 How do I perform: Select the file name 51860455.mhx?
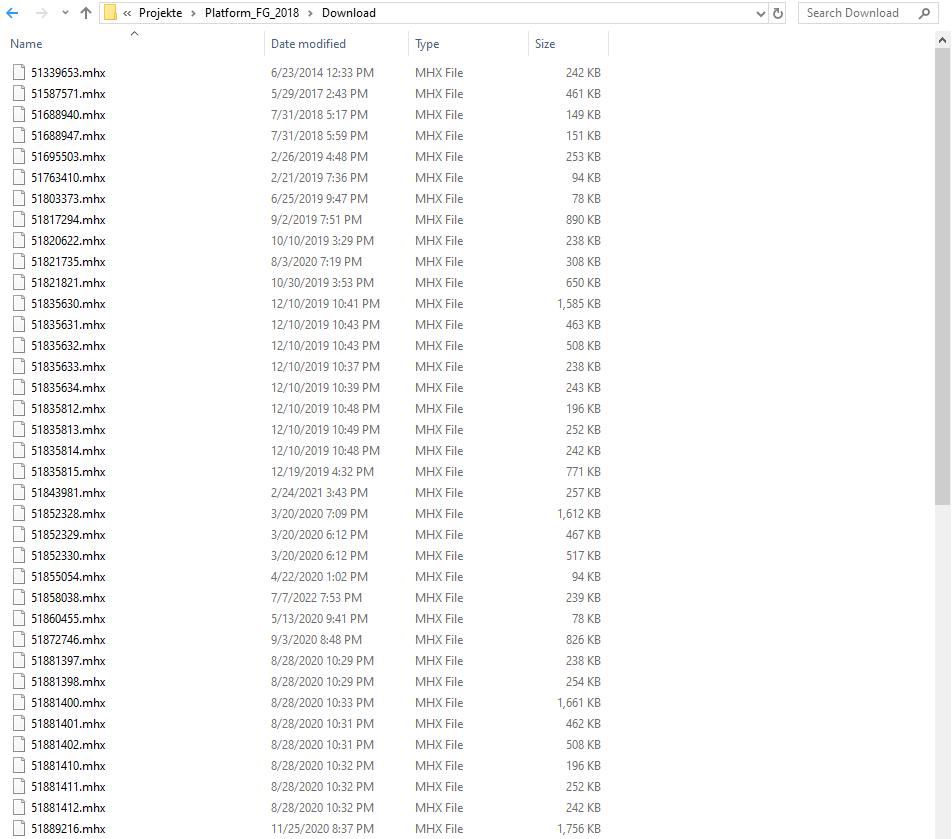(68, 619)
